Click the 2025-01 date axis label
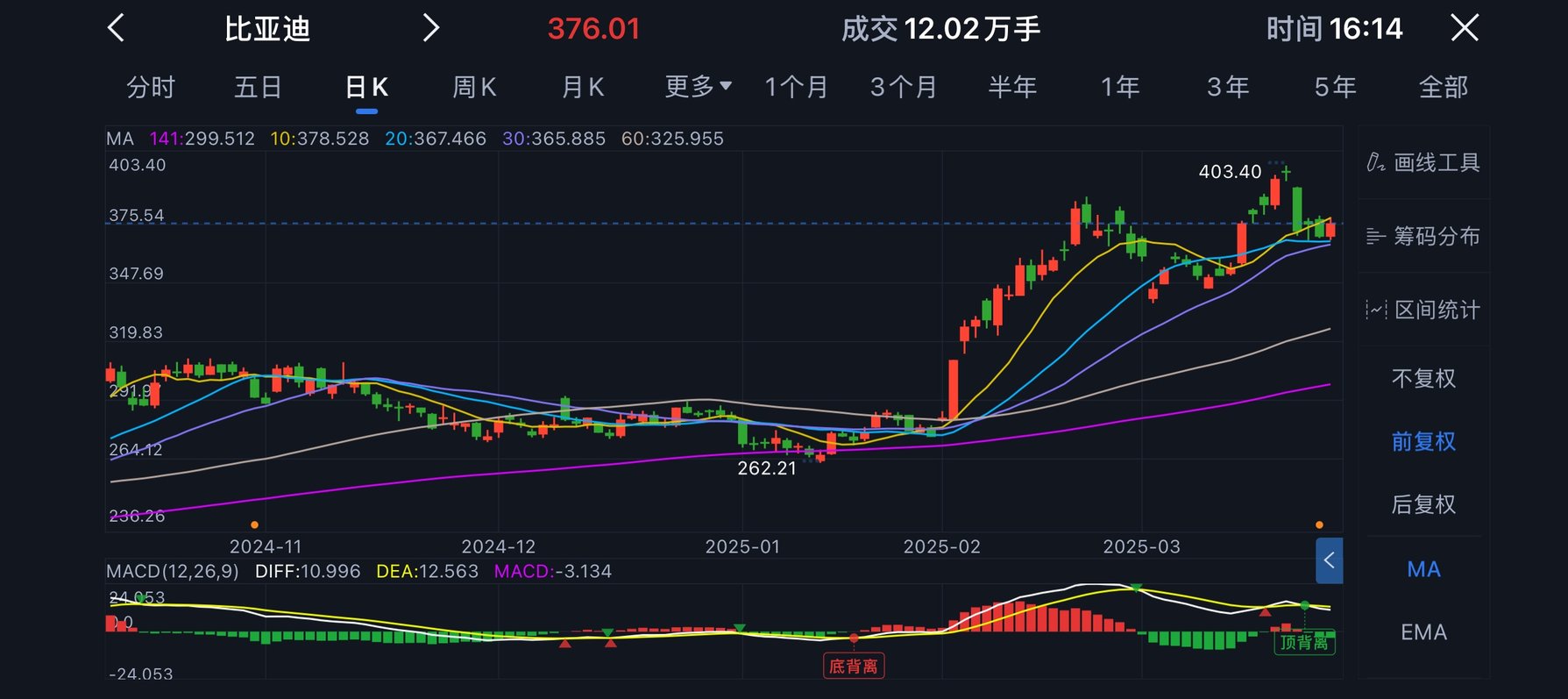 tap(742, 546)
